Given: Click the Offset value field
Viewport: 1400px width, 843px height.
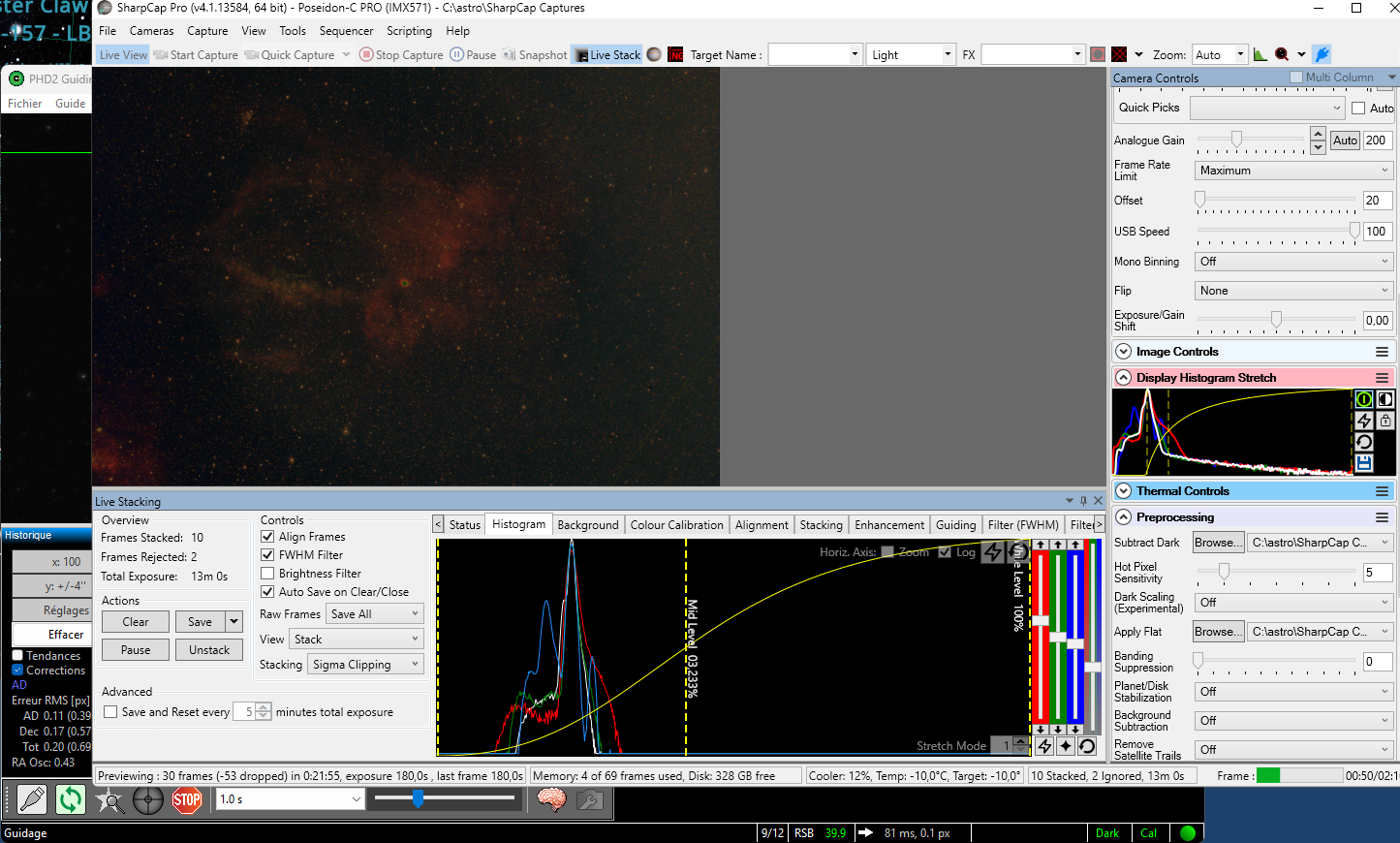Looking at the screenshot, I should (1377, 201).
